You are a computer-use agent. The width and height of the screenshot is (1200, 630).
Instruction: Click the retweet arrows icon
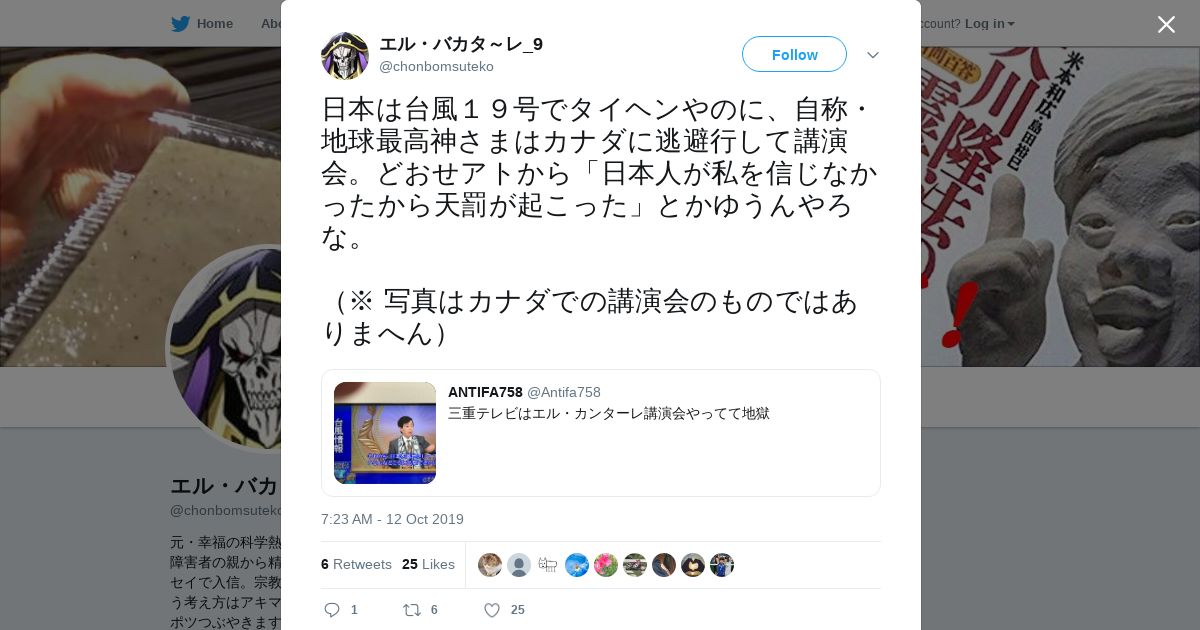(x=411, y=610)
